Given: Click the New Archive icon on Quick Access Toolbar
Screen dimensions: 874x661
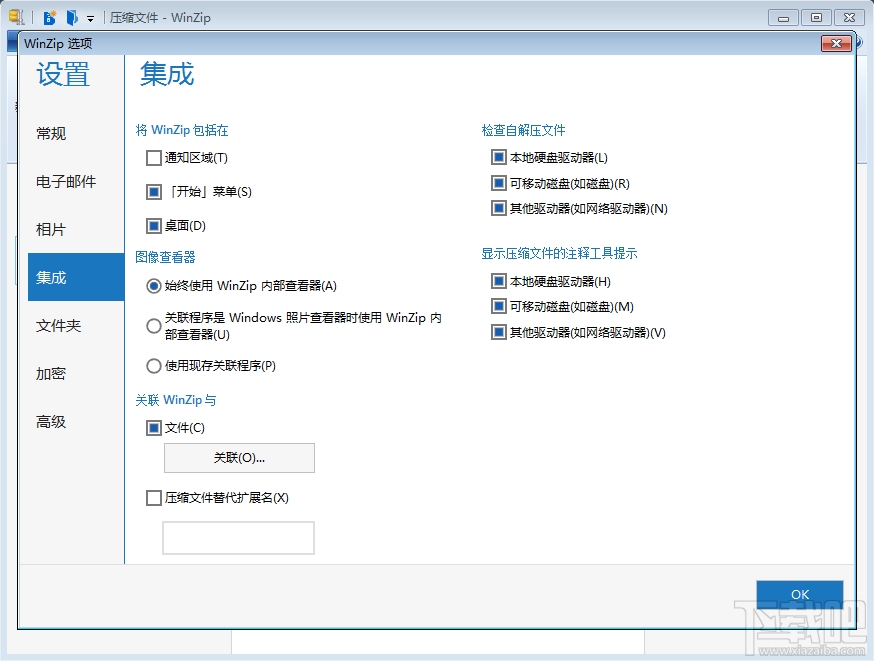Looking at the screenshot, I should (x=49, y=17).
